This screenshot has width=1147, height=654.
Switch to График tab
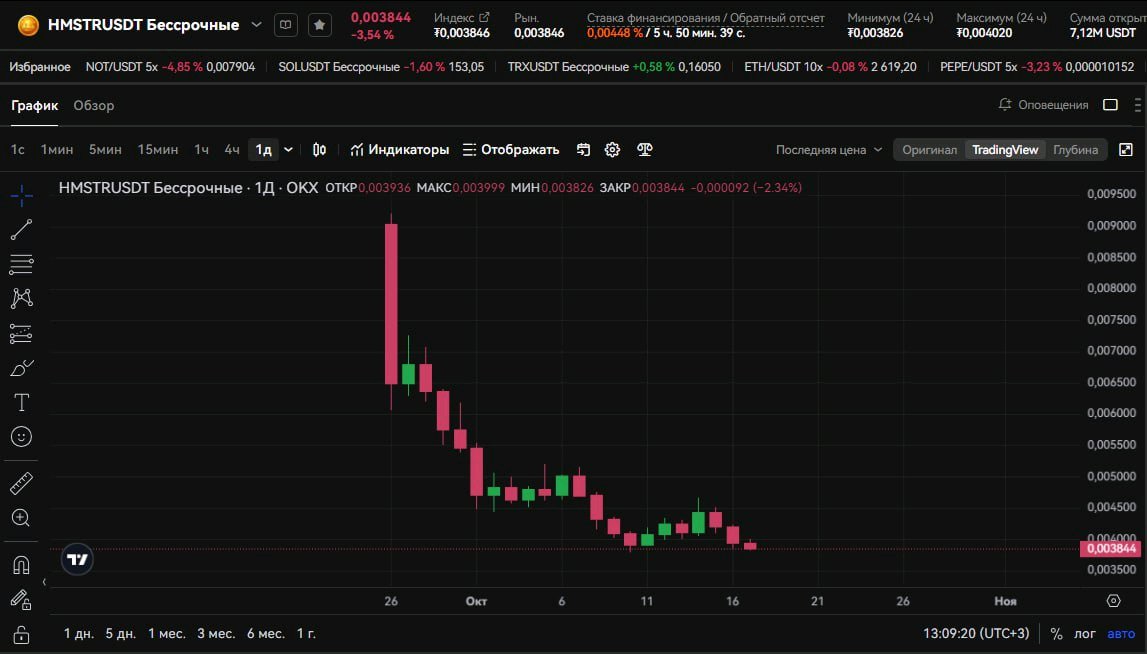[34, 105]
